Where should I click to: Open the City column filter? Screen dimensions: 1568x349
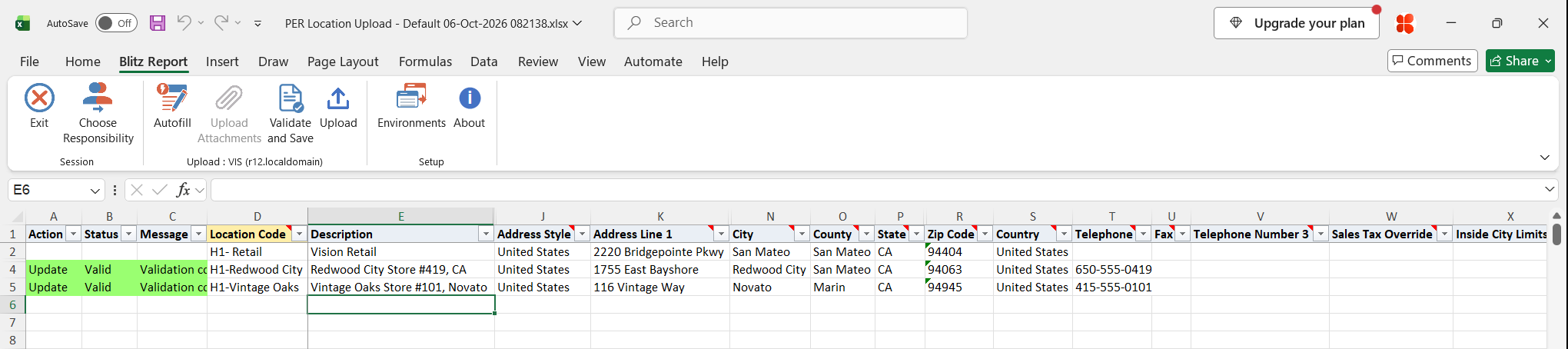pyautogui.click(x=802, y=234)
